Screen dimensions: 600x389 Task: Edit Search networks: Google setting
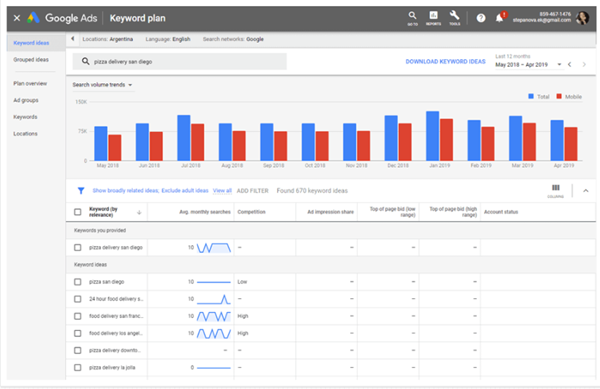pos(233,39)
